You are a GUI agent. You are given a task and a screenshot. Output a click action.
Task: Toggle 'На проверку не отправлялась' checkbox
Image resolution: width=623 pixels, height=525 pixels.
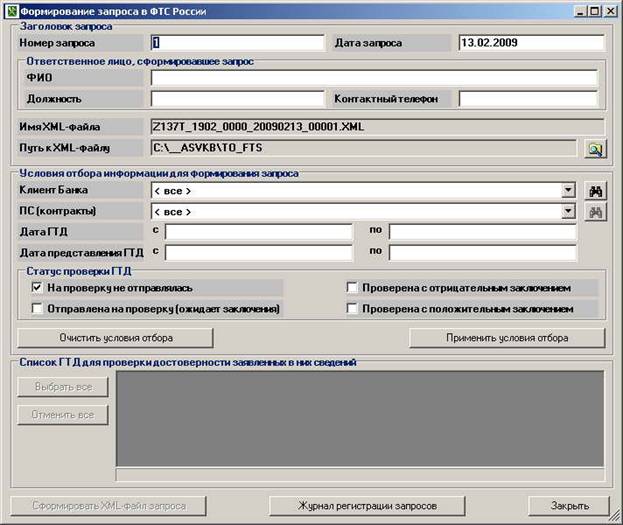pyautogui.click(x=37, y=288)
